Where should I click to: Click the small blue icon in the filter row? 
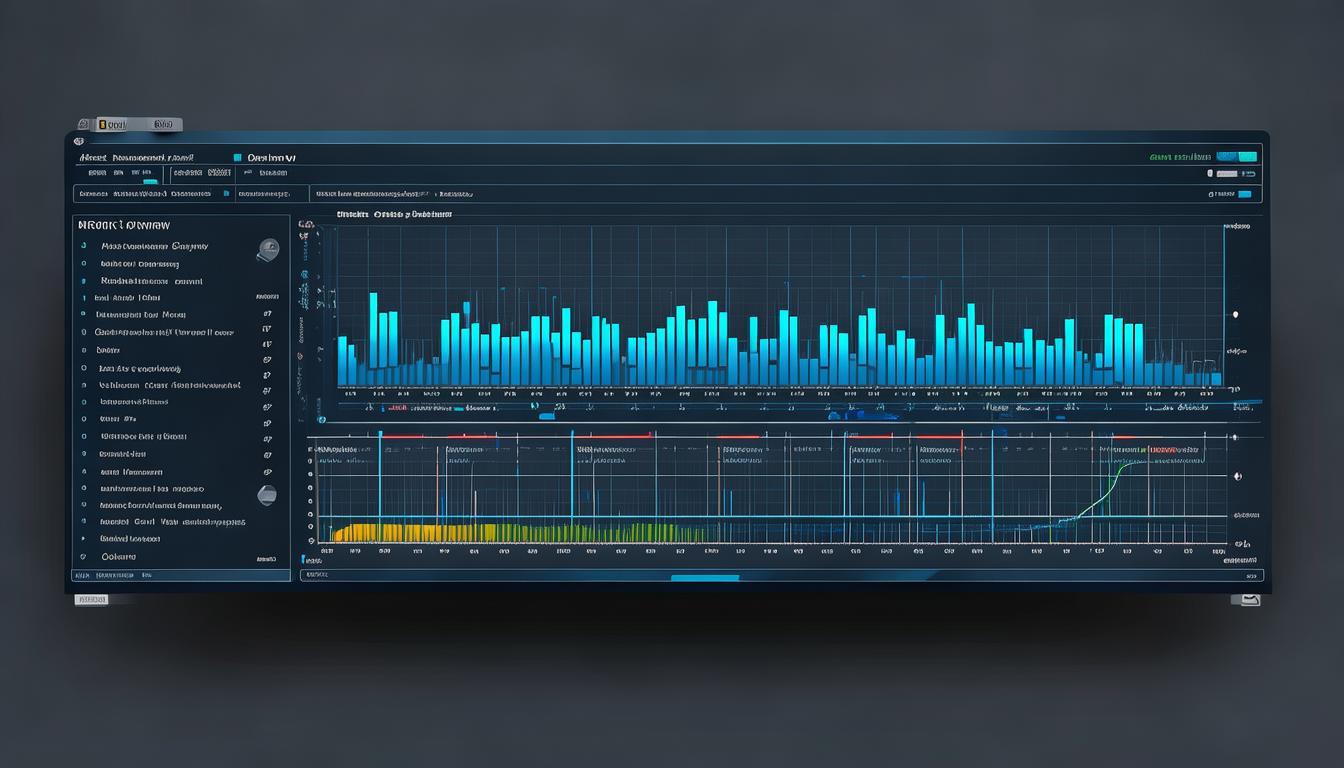pyautogui.click(x=226, y=194)
